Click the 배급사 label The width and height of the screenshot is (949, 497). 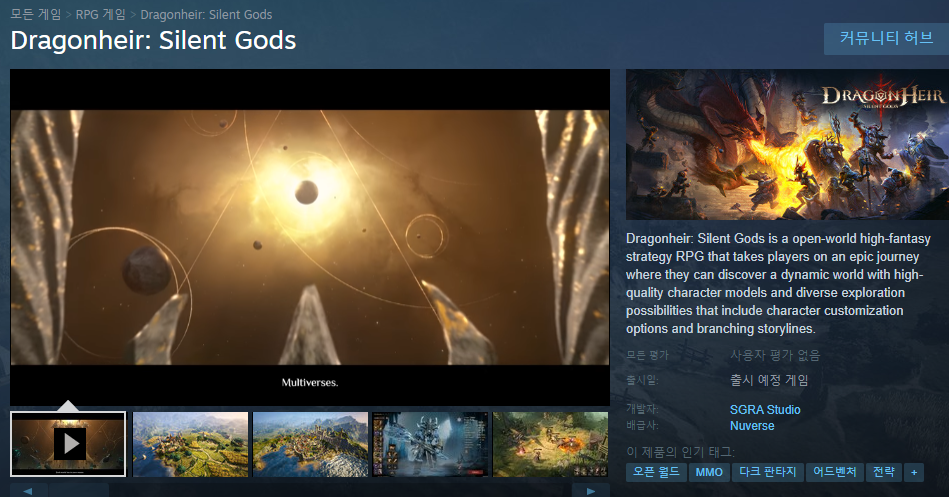642,426
